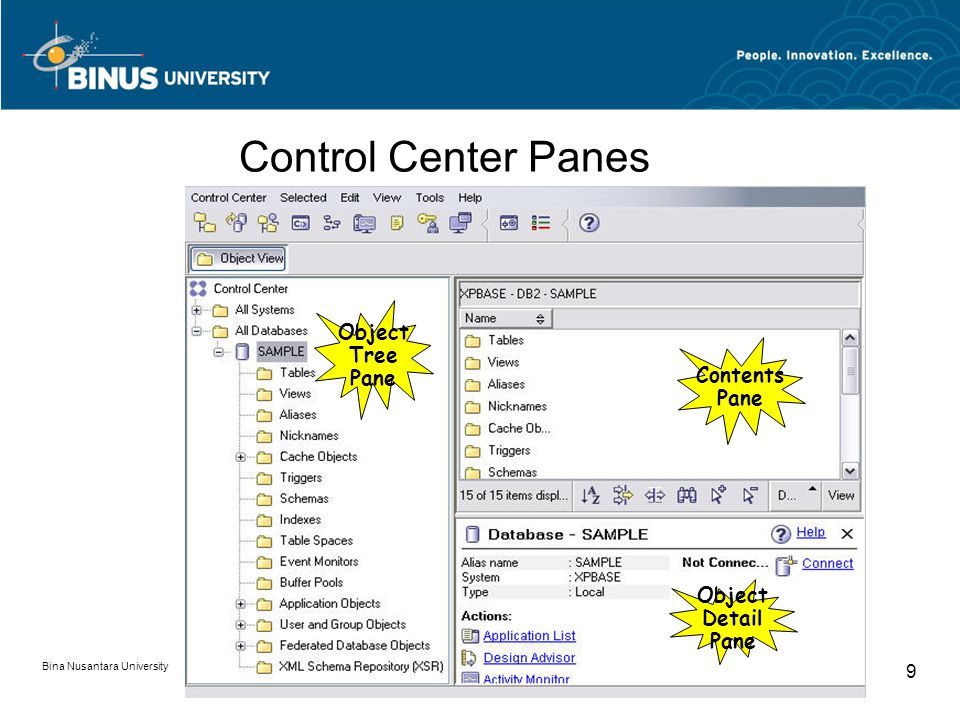Open the Control Center toolbar icon
The width and height of the screenshot is (960, 720).
click(x=204, y=223)
